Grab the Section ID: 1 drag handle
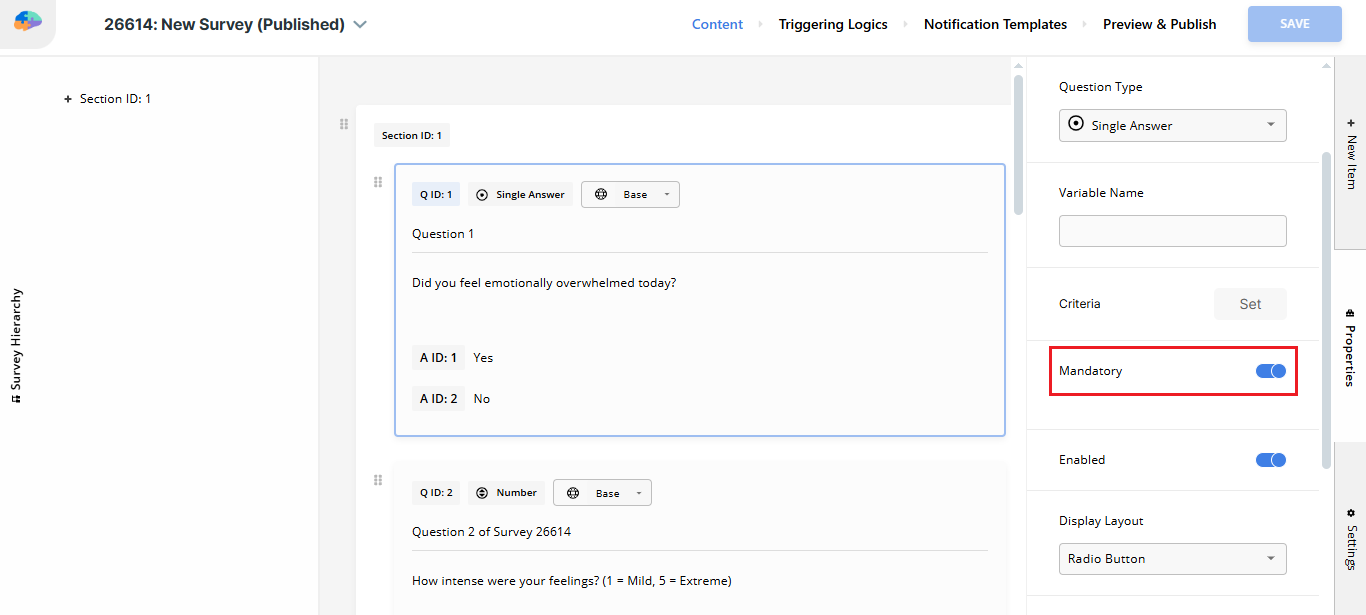Viewport: 1366px width, 615px height. coord(344,124)
